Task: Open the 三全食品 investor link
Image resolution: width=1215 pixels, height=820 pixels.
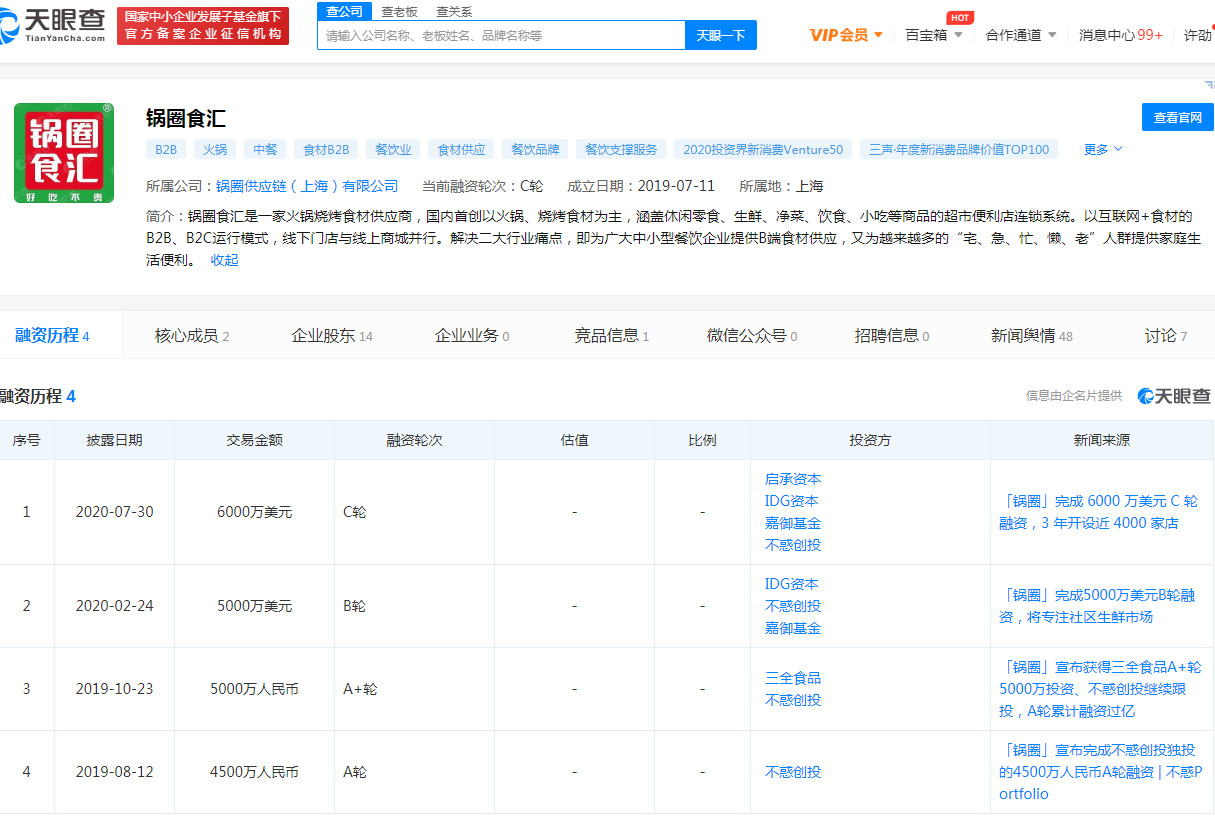Action: coord(793,678)
